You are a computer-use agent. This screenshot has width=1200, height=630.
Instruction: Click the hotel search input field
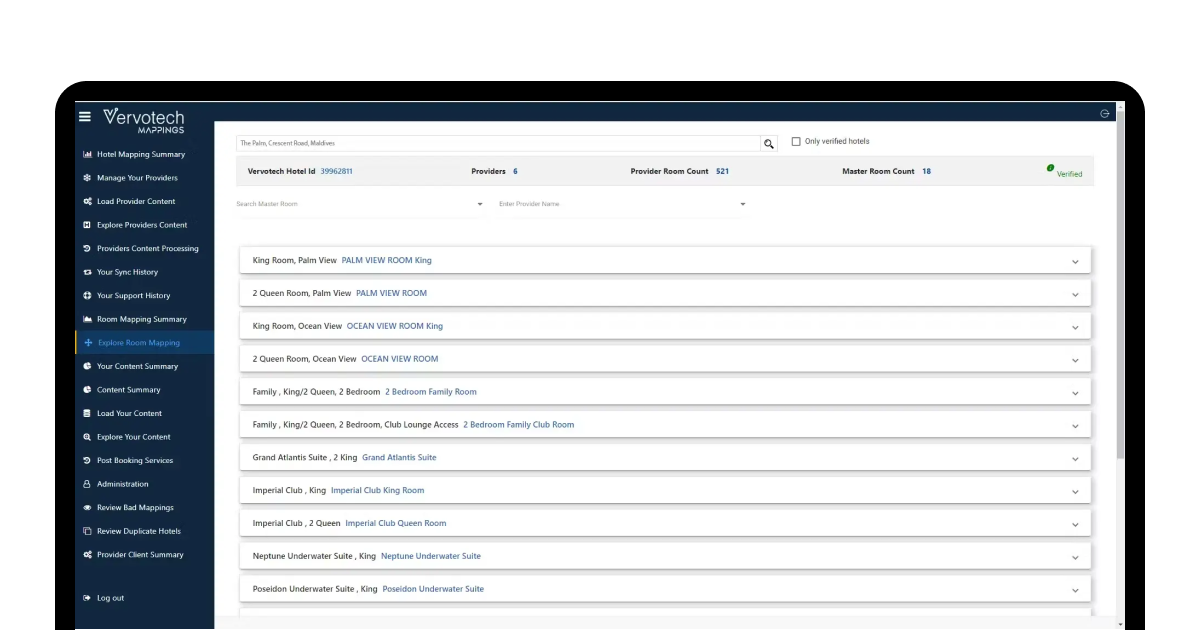click(x=498, y=143)
